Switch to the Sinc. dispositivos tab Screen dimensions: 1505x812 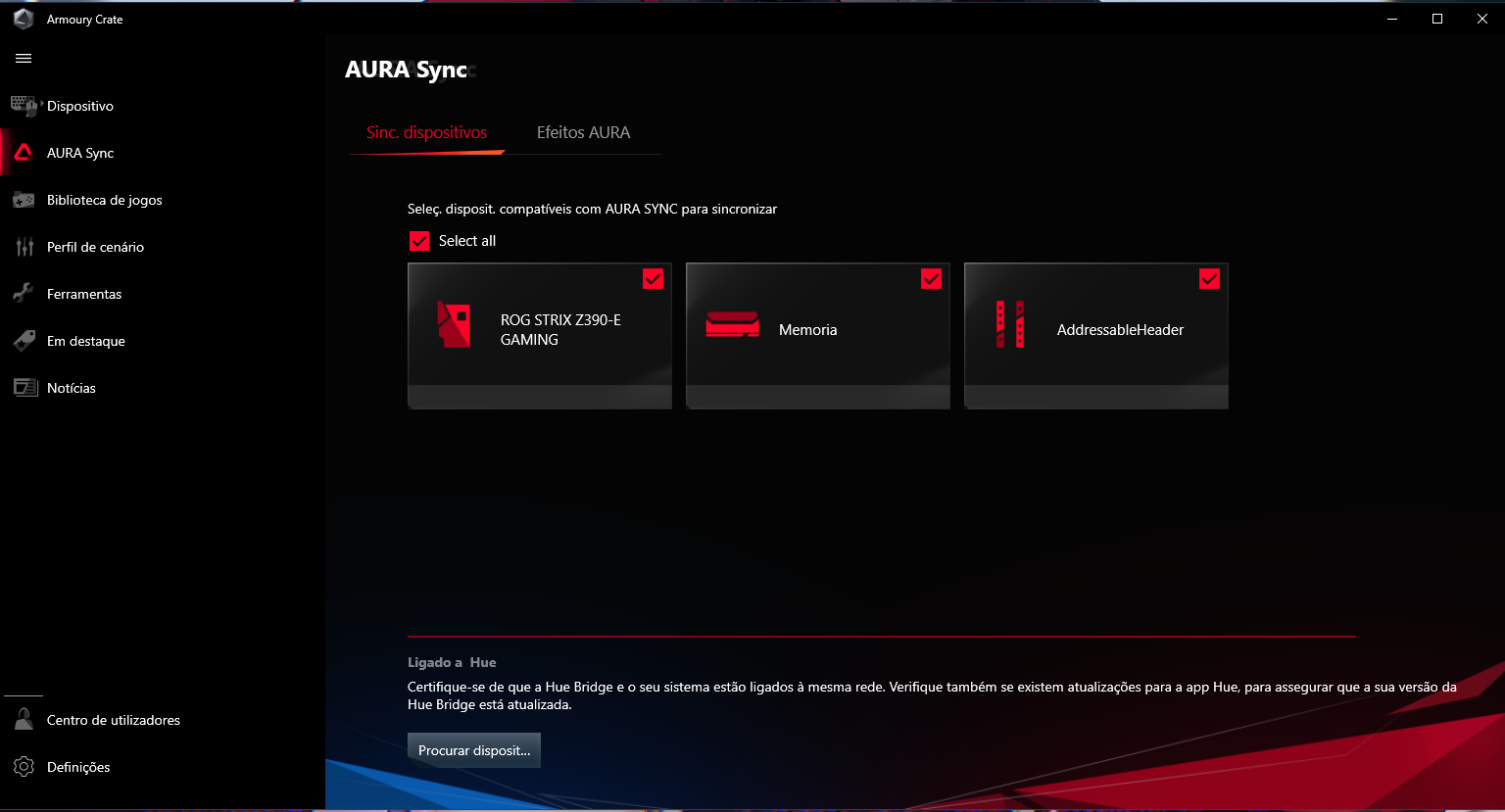pyautogui.click(x=426, y=133)
